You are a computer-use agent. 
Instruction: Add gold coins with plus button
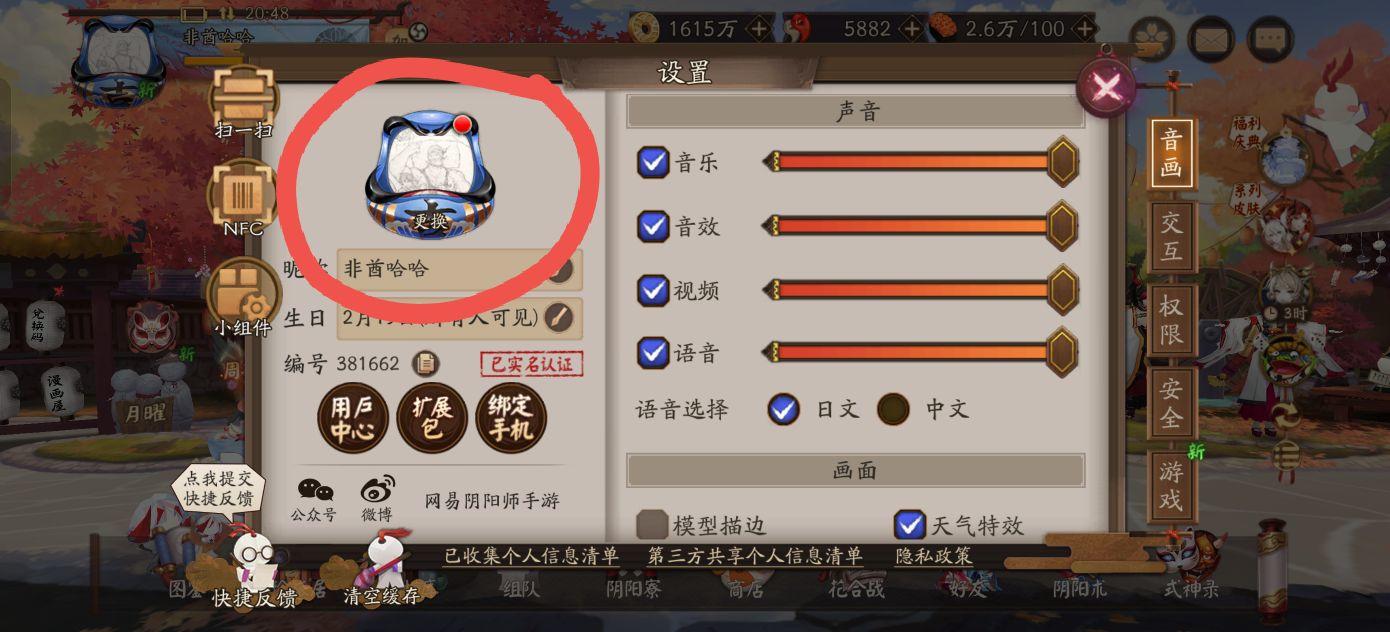(759, 29)
